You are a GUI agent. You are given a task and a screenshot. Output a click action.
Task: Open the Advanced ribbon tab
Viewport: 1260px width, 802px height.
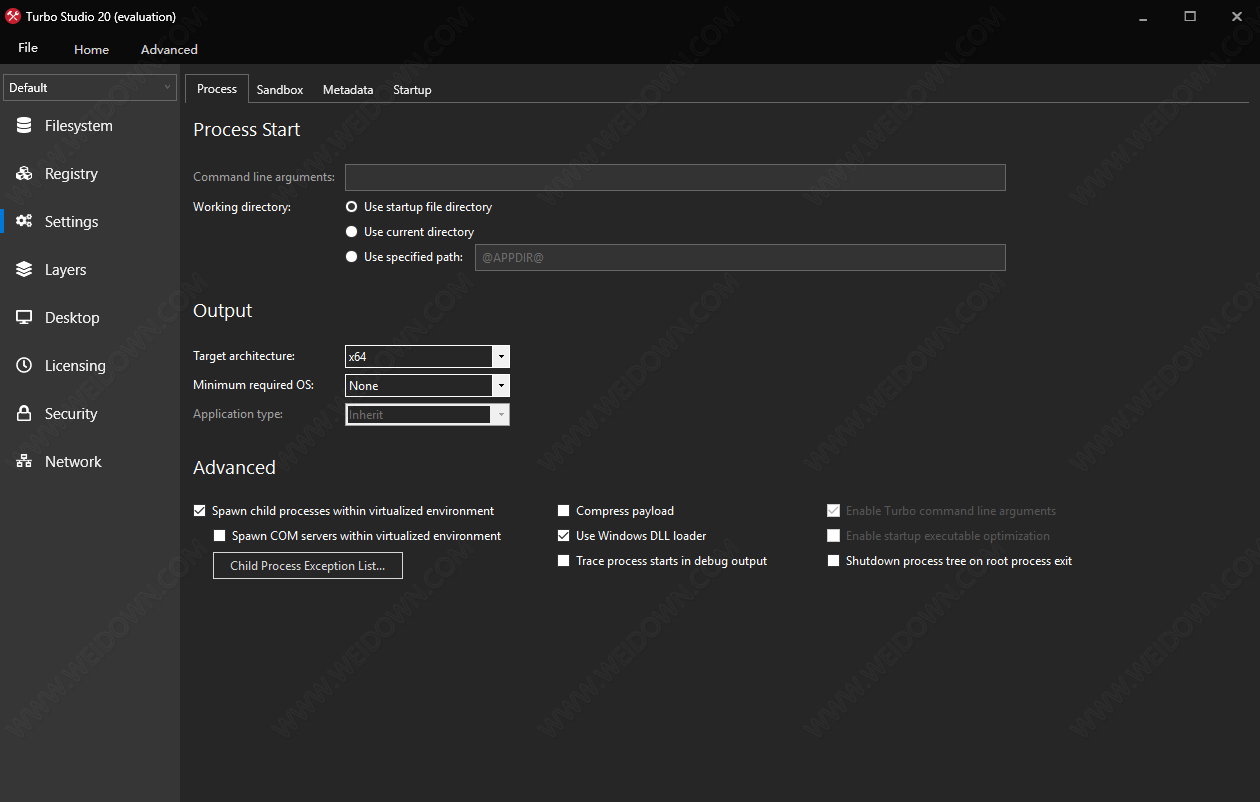coord(169,49)
